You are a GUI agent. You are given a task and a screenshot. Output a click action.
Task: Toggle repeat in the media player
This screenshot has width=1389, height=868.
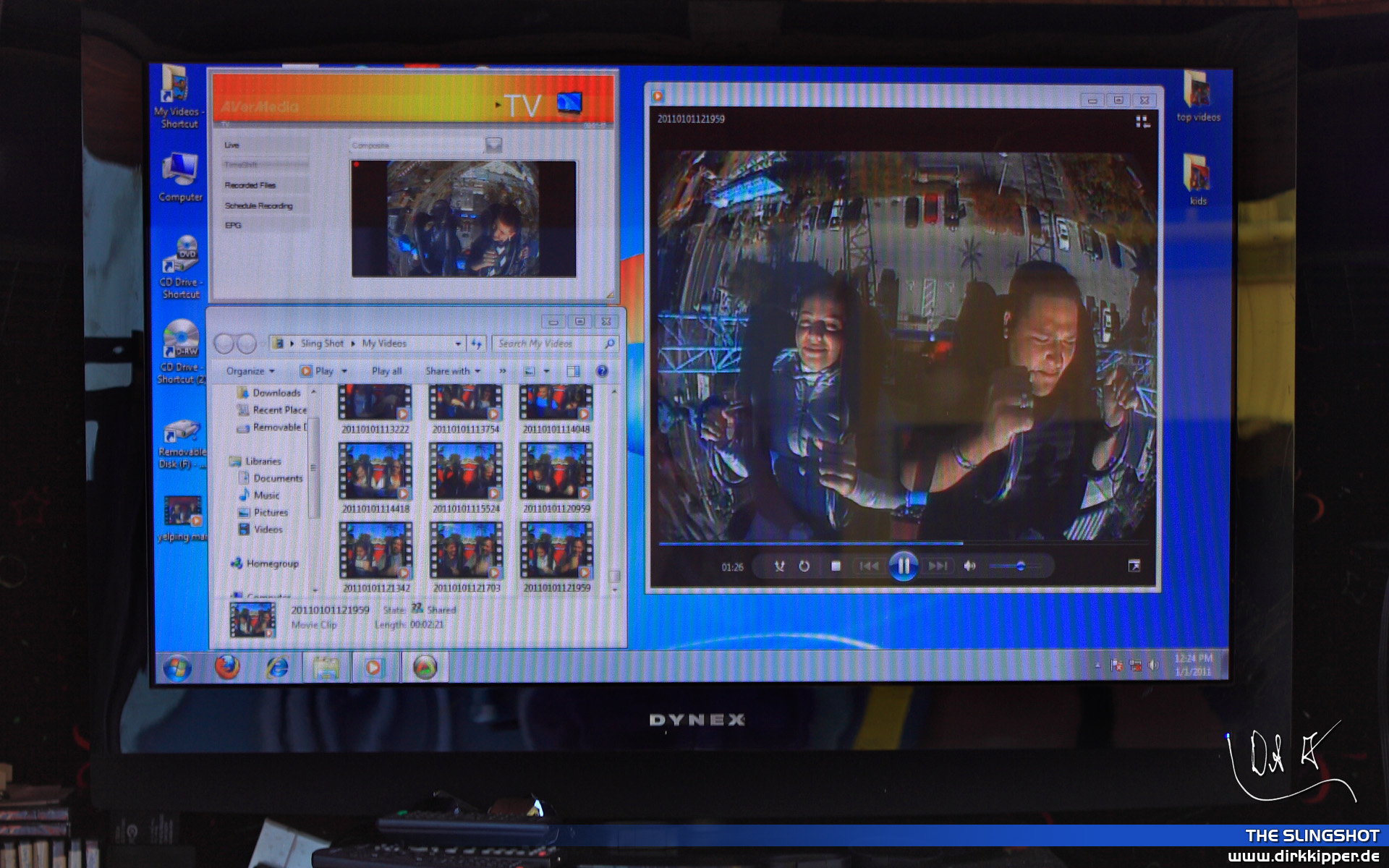coord(804,566)
